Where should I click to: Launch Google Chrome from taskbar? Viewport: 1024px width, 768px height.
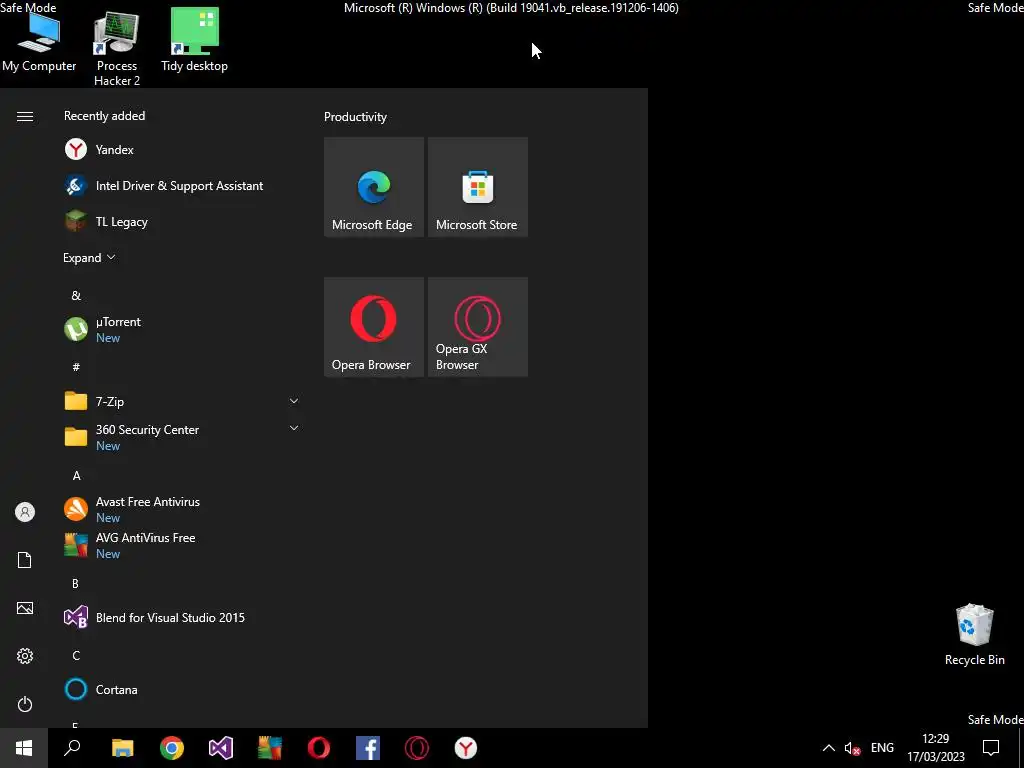click(x=172, y=748)
